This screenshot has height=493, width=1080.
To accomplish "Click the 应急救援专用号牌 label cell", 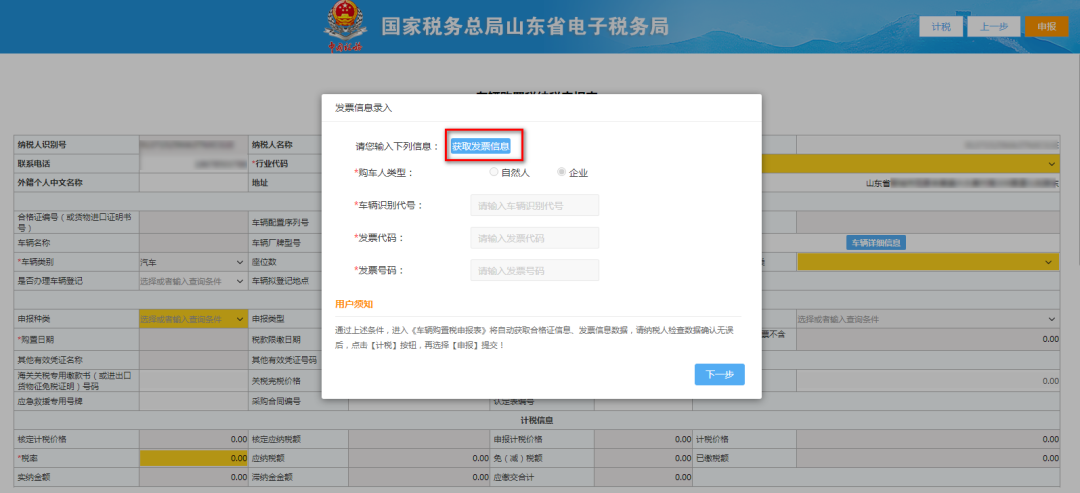I will pyautogui.click(x=76, y=401).
